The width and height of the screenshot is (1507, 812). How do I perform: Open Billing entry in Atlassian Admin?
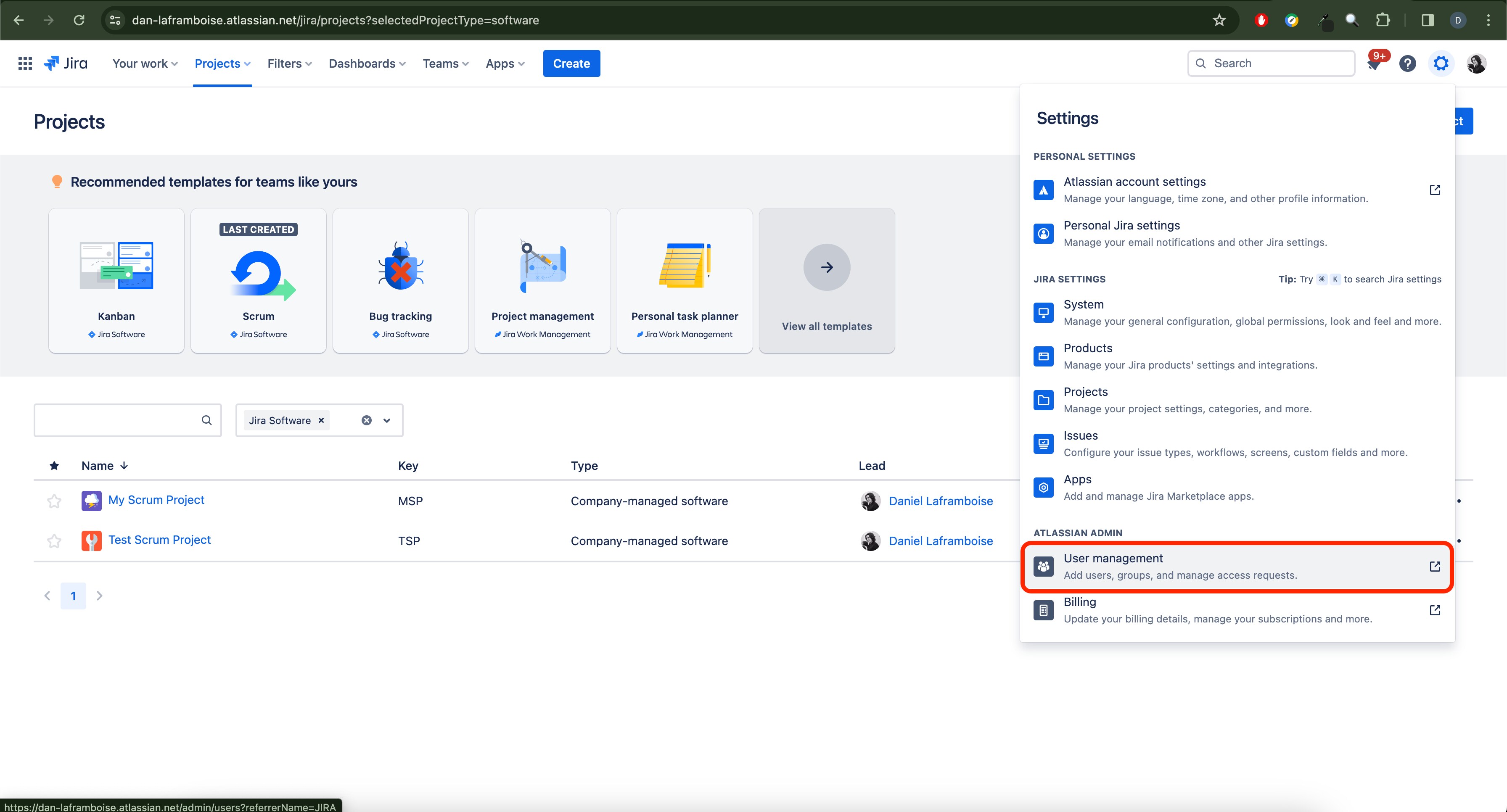pos(1237,610)
